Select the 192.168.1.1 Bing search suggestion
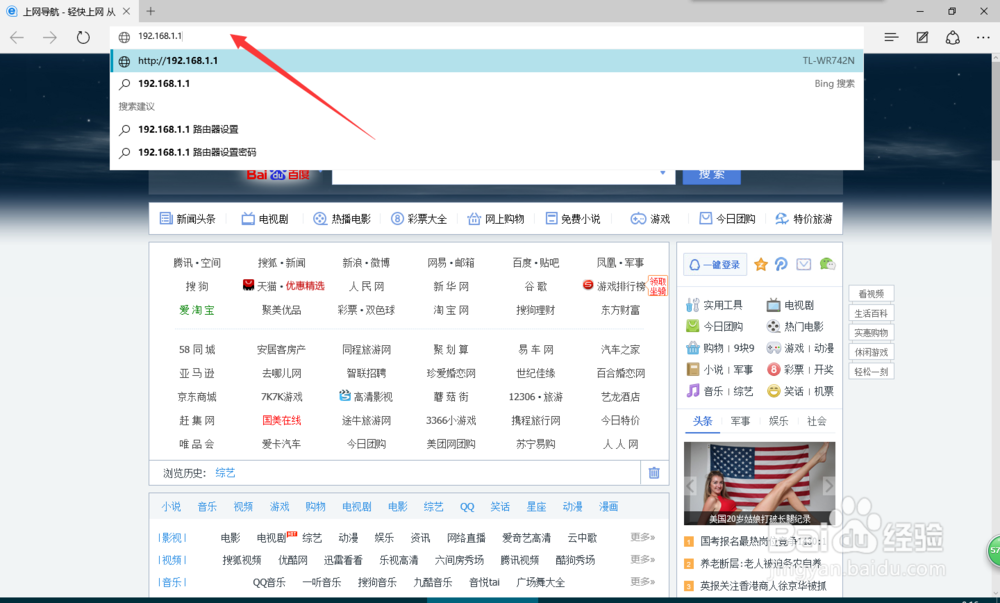 coord(487,84)
